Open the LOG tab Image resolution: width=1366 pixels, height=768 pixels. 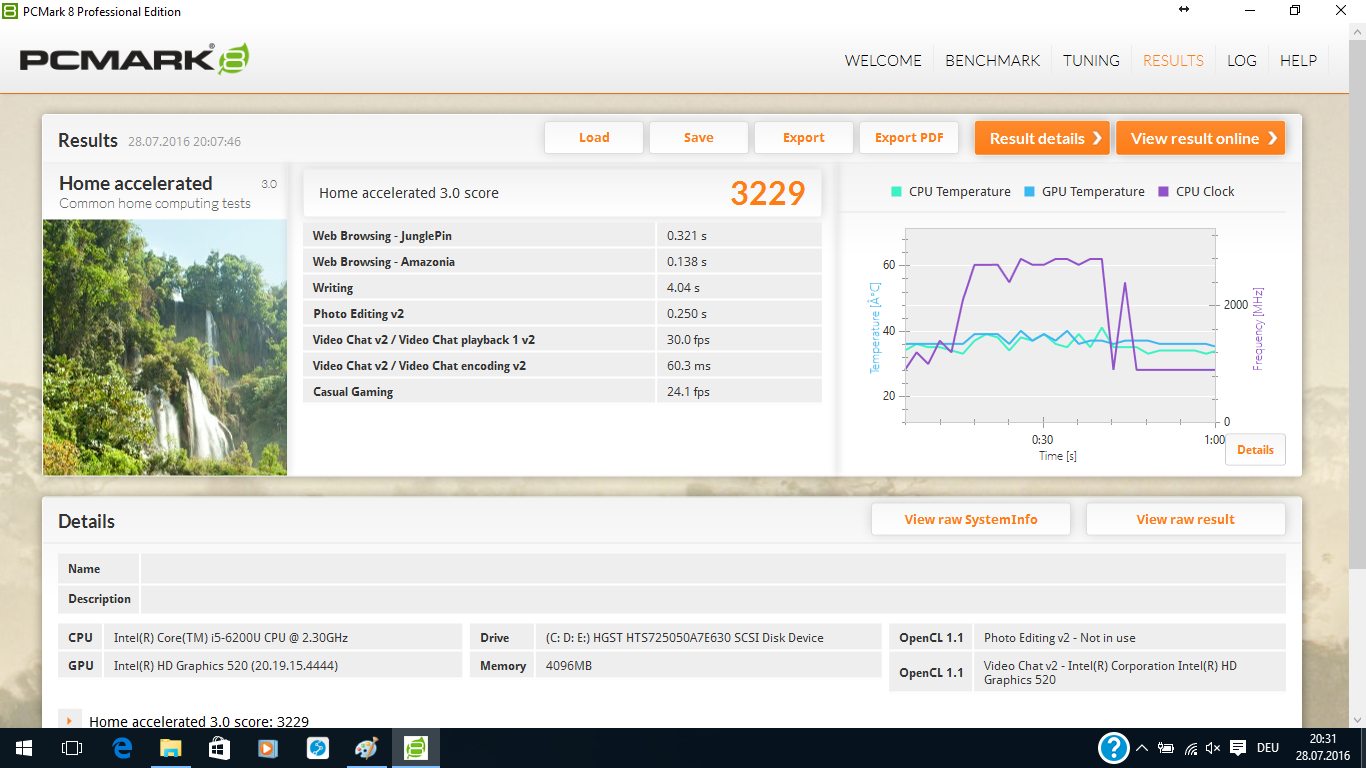point(1242,60)
